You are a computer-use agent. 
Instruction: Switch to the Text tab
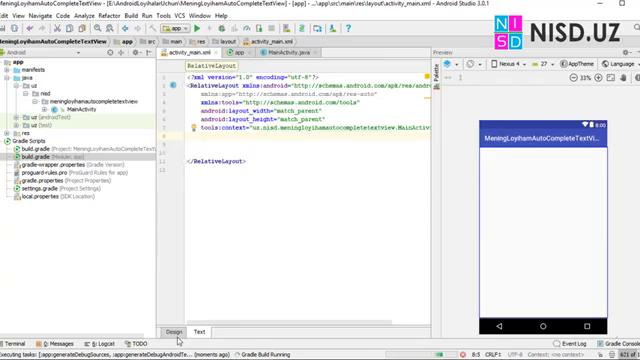199,332
